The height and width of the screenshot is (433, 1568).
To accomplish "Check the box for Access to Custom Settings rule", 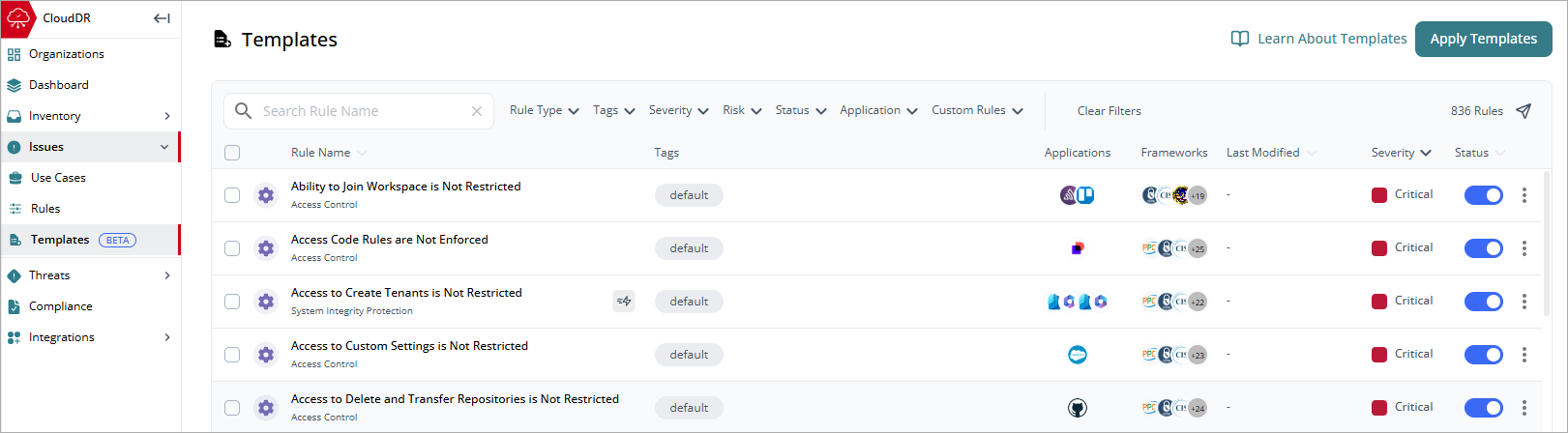I will 232,355.
